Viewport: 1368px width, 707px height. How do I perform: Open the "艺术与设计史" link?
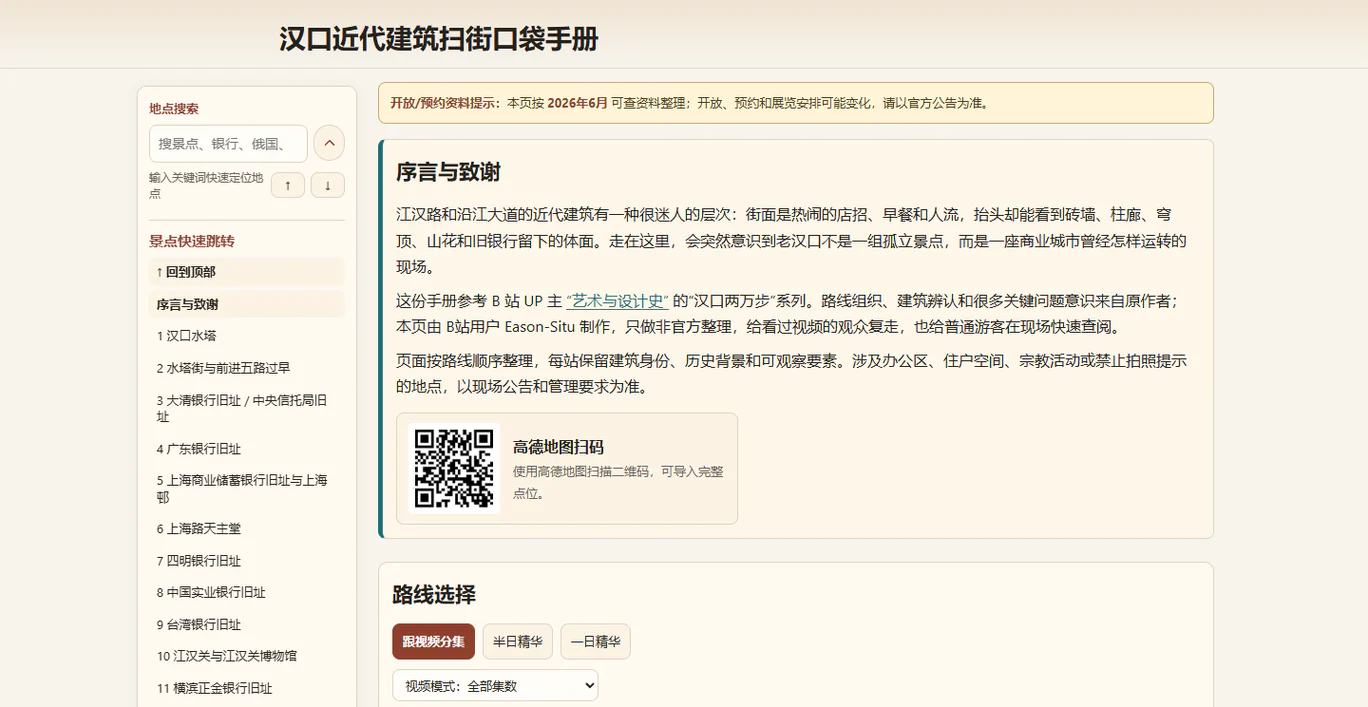617,300
